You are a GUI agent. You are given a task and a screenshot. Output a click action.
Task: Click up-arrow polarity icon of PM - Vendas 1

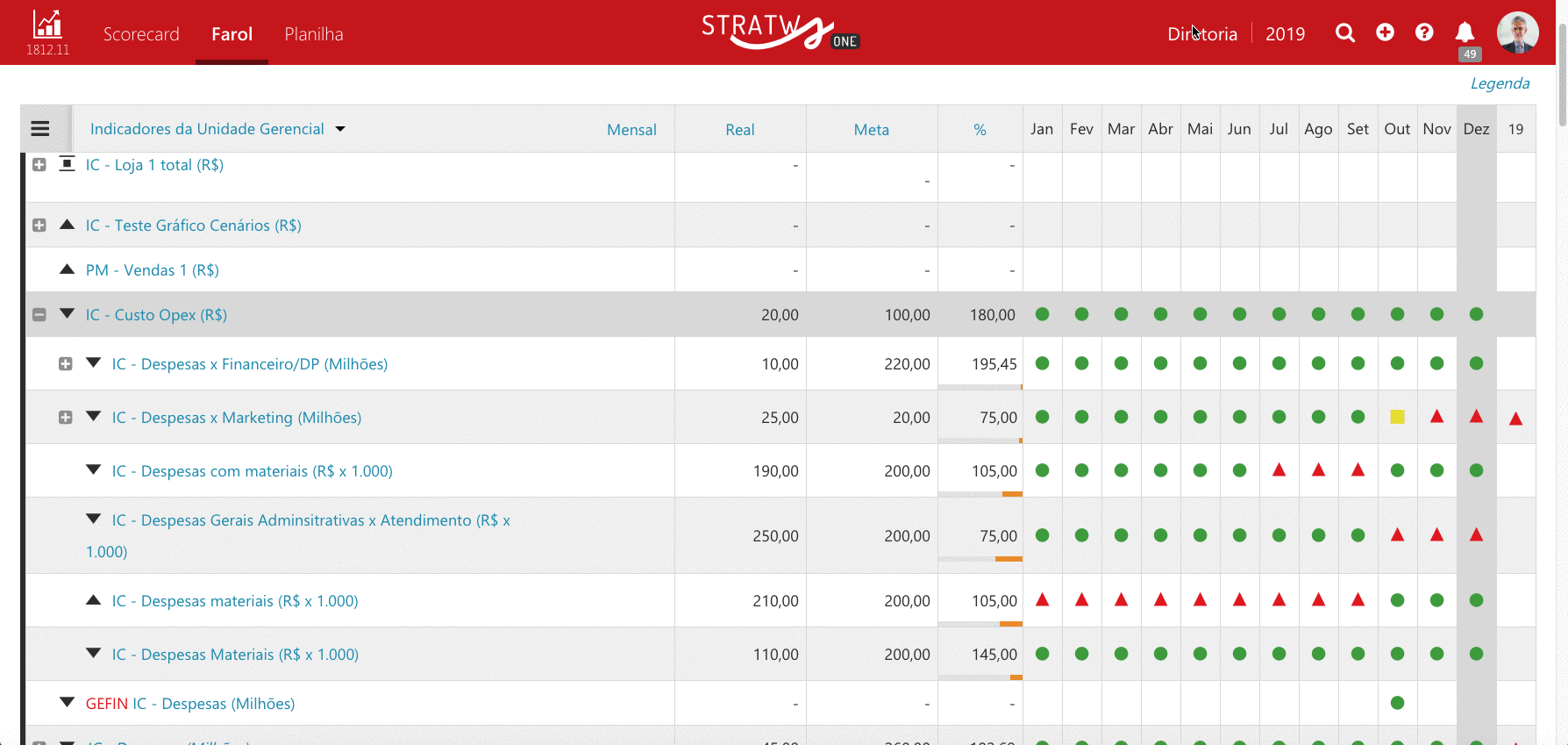coord(67,269)
